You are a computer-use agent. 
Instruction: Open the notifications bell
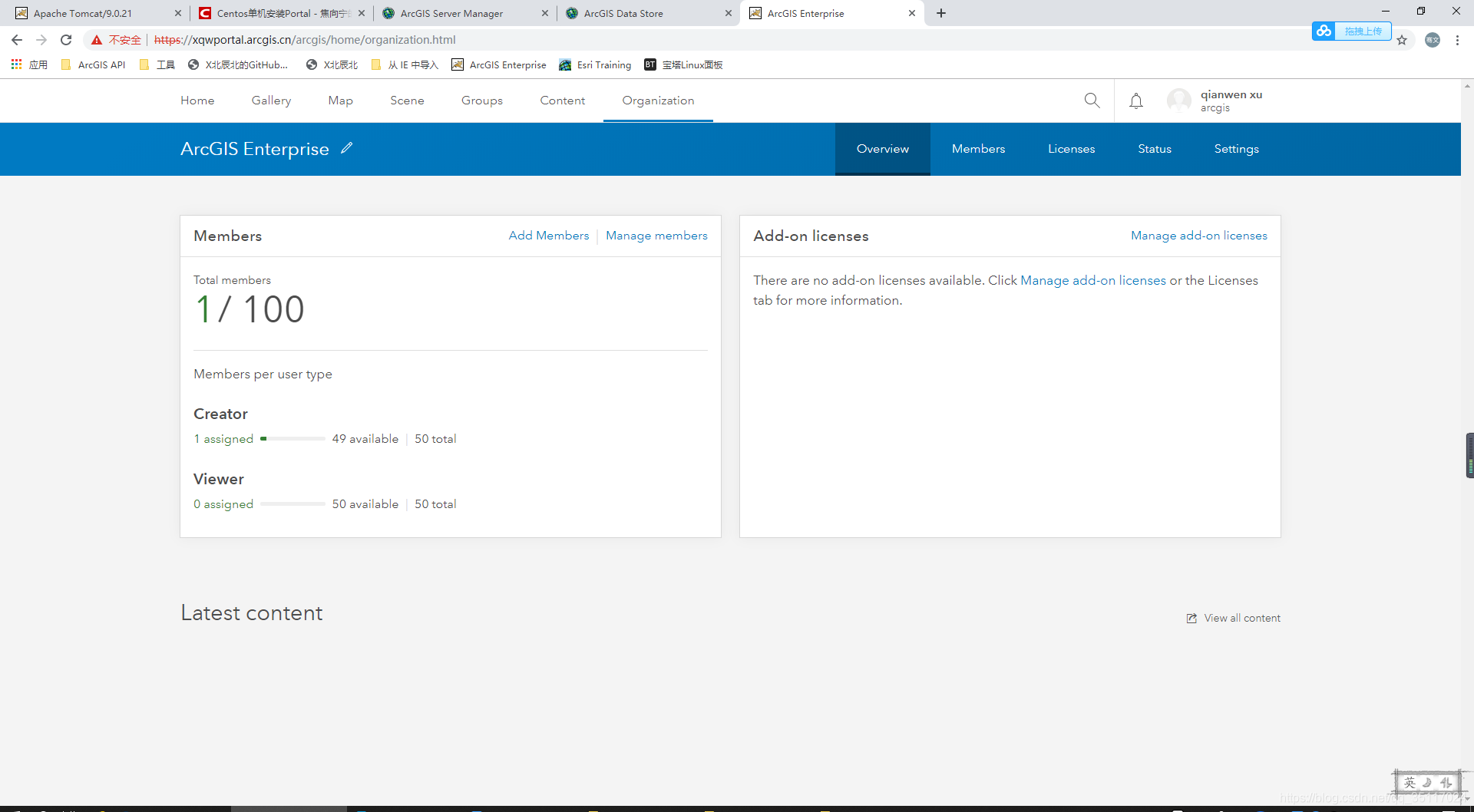(x=1136, y=101)
